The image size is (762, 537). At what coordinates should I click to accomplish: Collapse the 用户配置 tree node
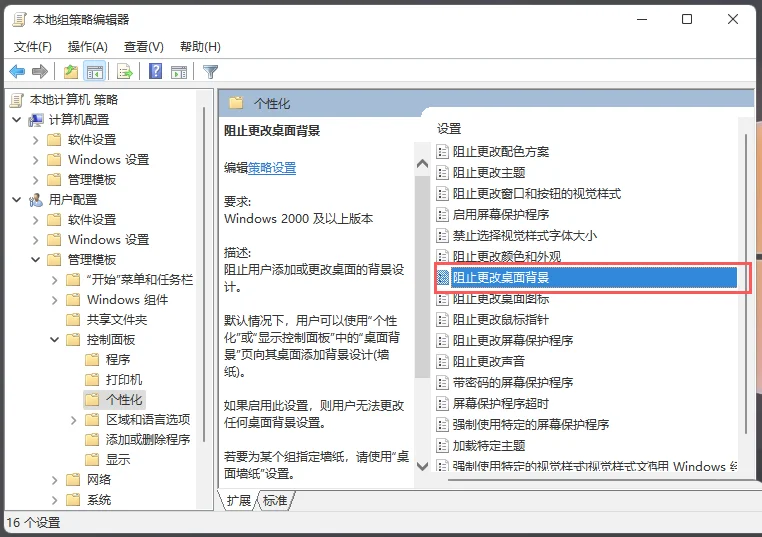point(17,199)
